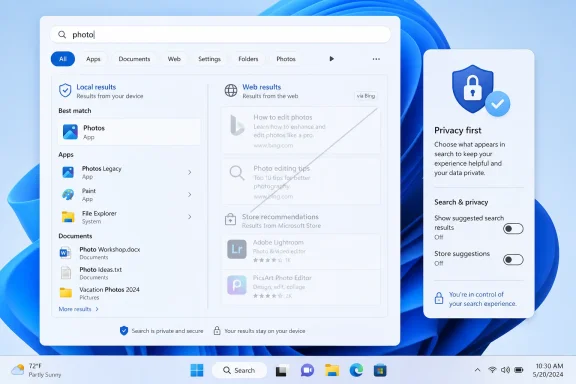Click the Windows Start button
The width and height of the screenshot is (576, 384).
(197, 370)
